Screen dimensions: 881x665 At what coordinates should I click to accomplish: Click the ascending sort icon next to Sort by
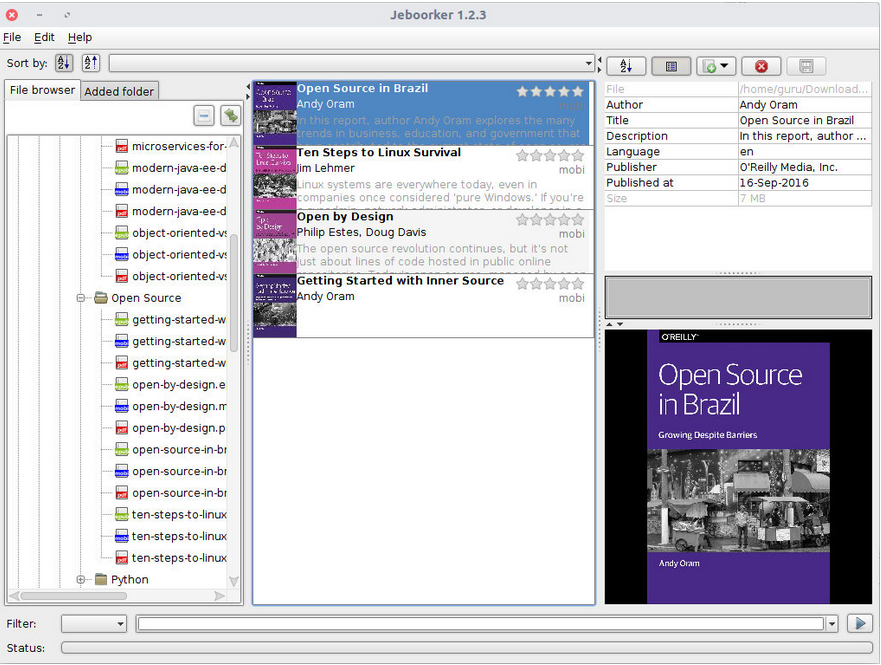point(64,63)
